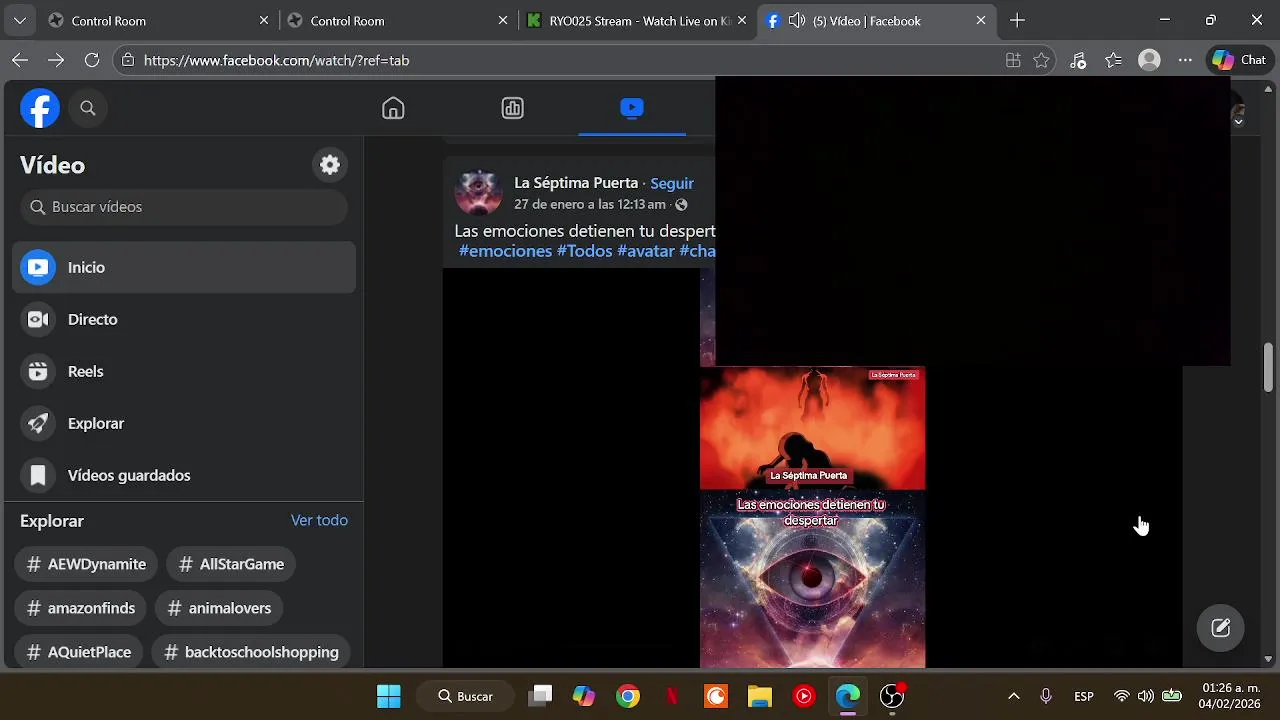Viewport: 1280px width, 720px height.
Task: Expand the account menu chevron near profile
Action: (1238, 121)
